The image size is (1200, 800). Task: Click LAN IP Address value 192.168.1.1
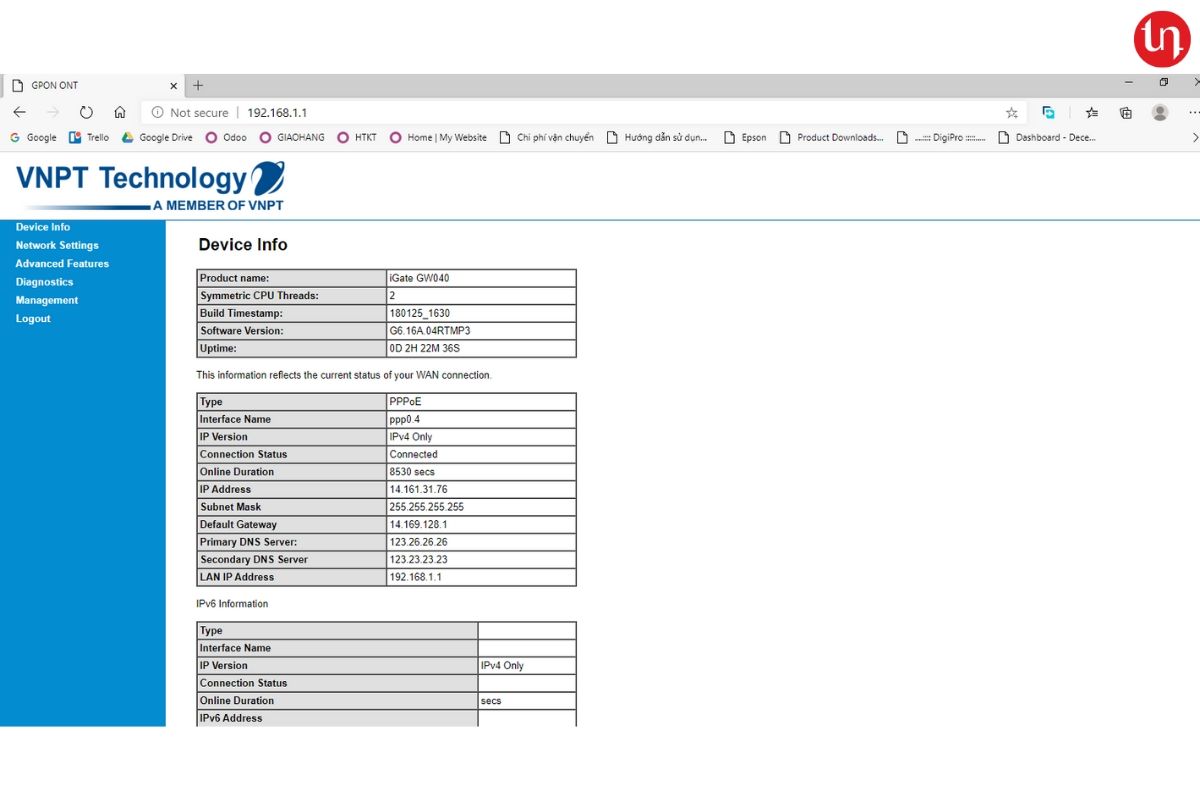click(415, 577)
